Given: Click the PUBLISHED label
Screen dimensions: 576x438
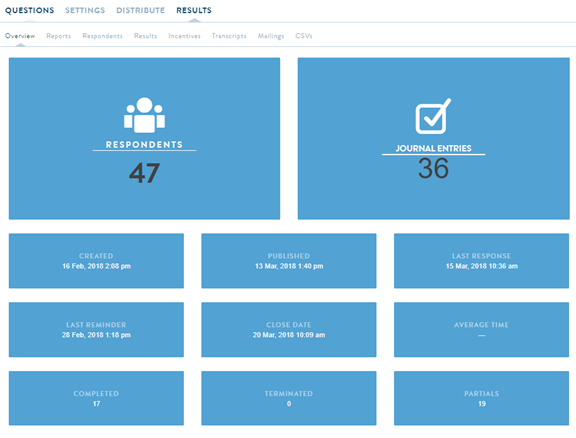Looking at the screenshot, I should (289, 256).
